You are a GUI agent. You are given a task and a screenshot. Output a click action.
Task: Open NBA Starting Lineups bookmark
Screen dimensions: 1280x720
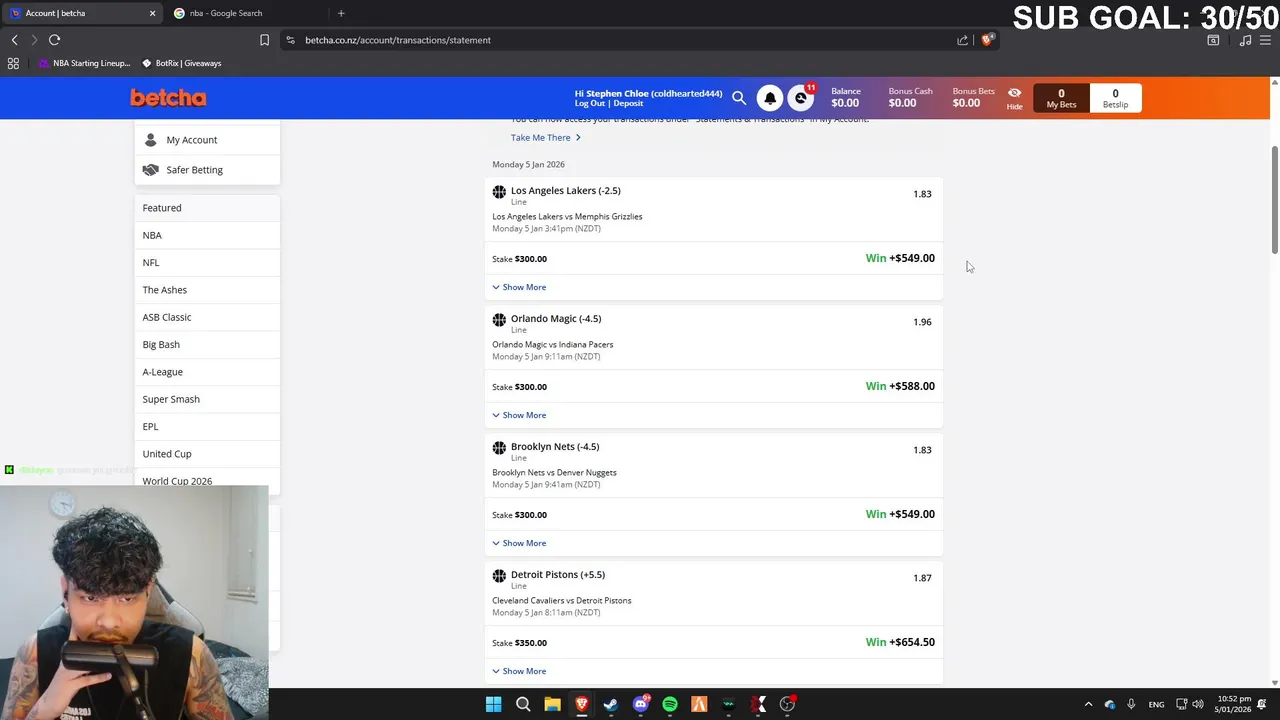coord(85,63)
